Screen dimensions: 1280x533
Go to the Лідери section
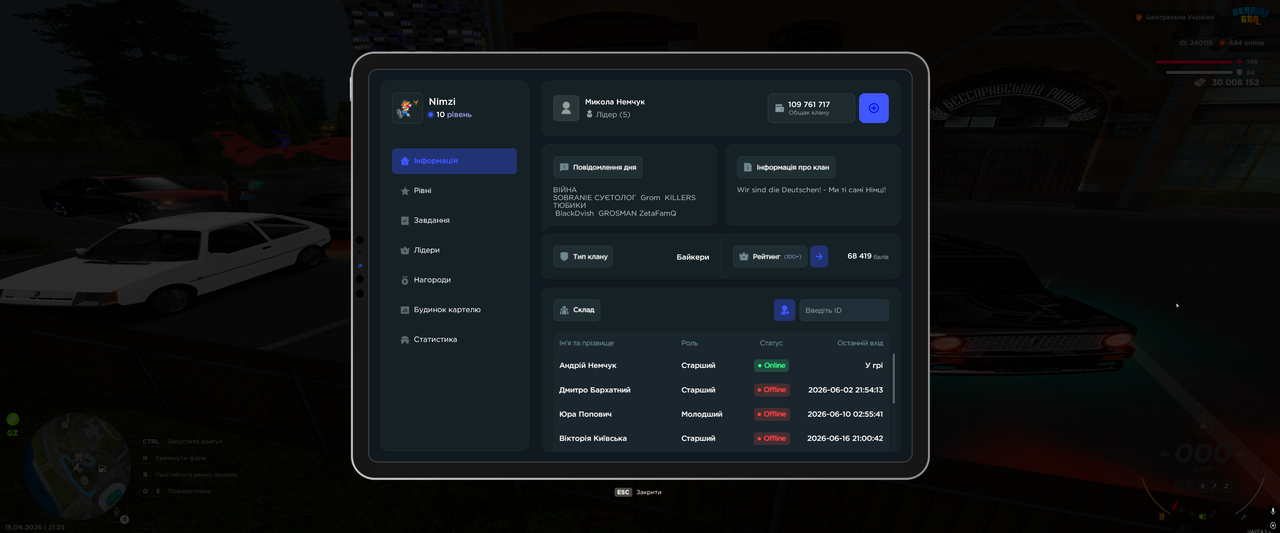[454, 250]
